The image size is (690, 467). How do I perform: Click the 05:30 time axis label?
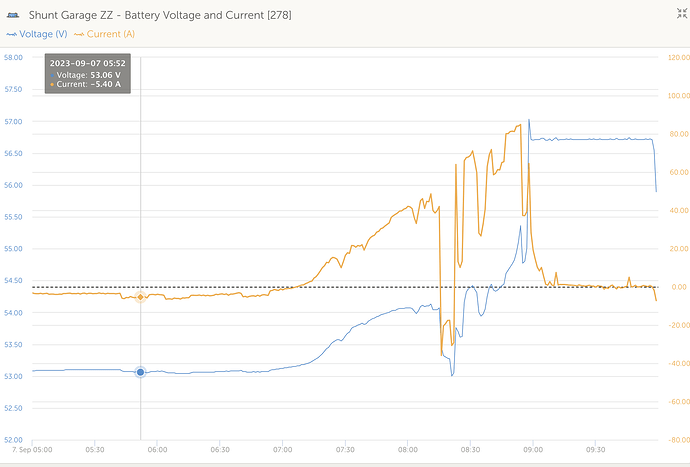pyautogui.click(x=95, y=450)
